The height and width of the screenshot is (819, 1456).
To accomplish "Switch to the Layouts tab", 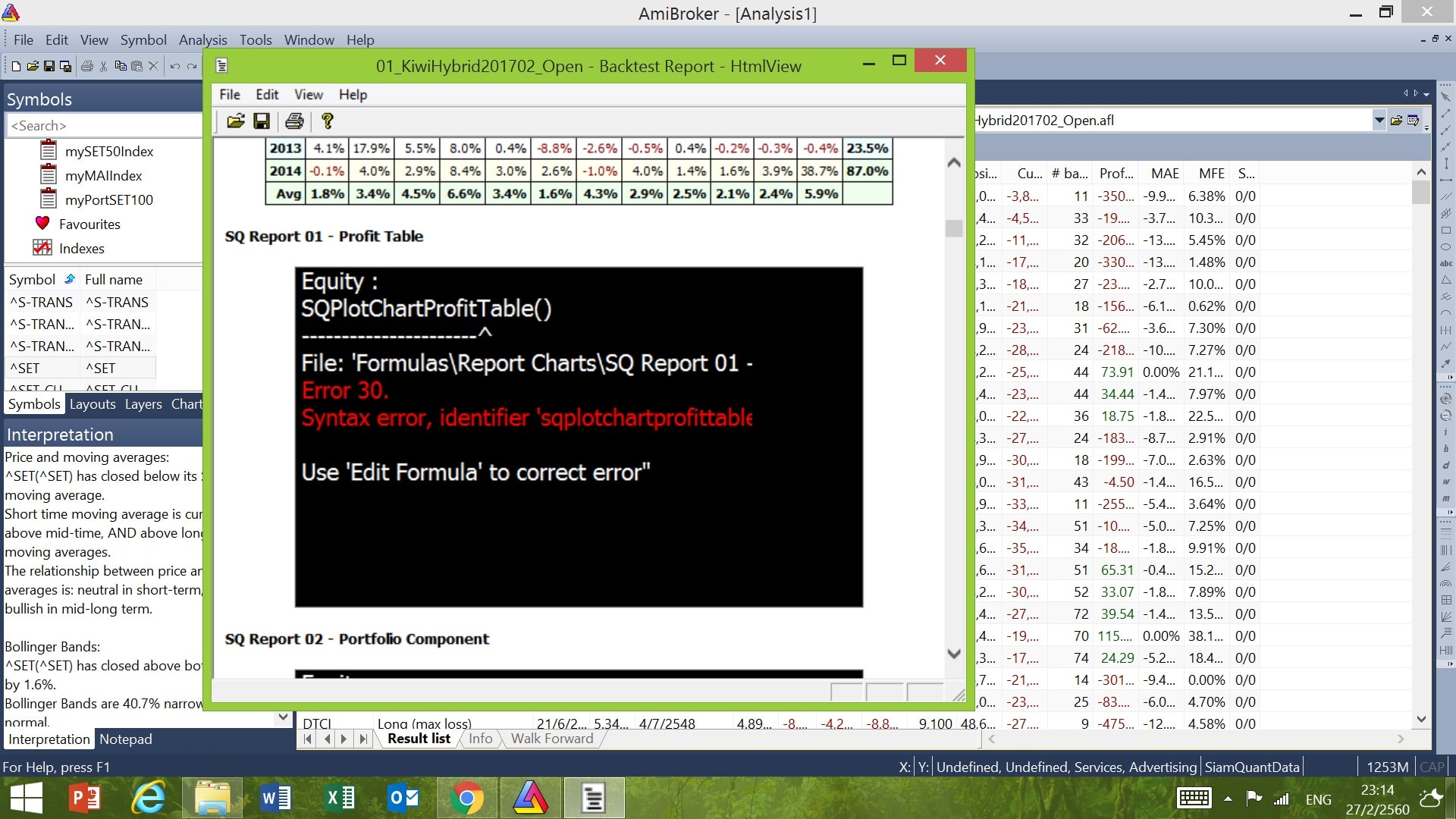I will pos(93,404).
